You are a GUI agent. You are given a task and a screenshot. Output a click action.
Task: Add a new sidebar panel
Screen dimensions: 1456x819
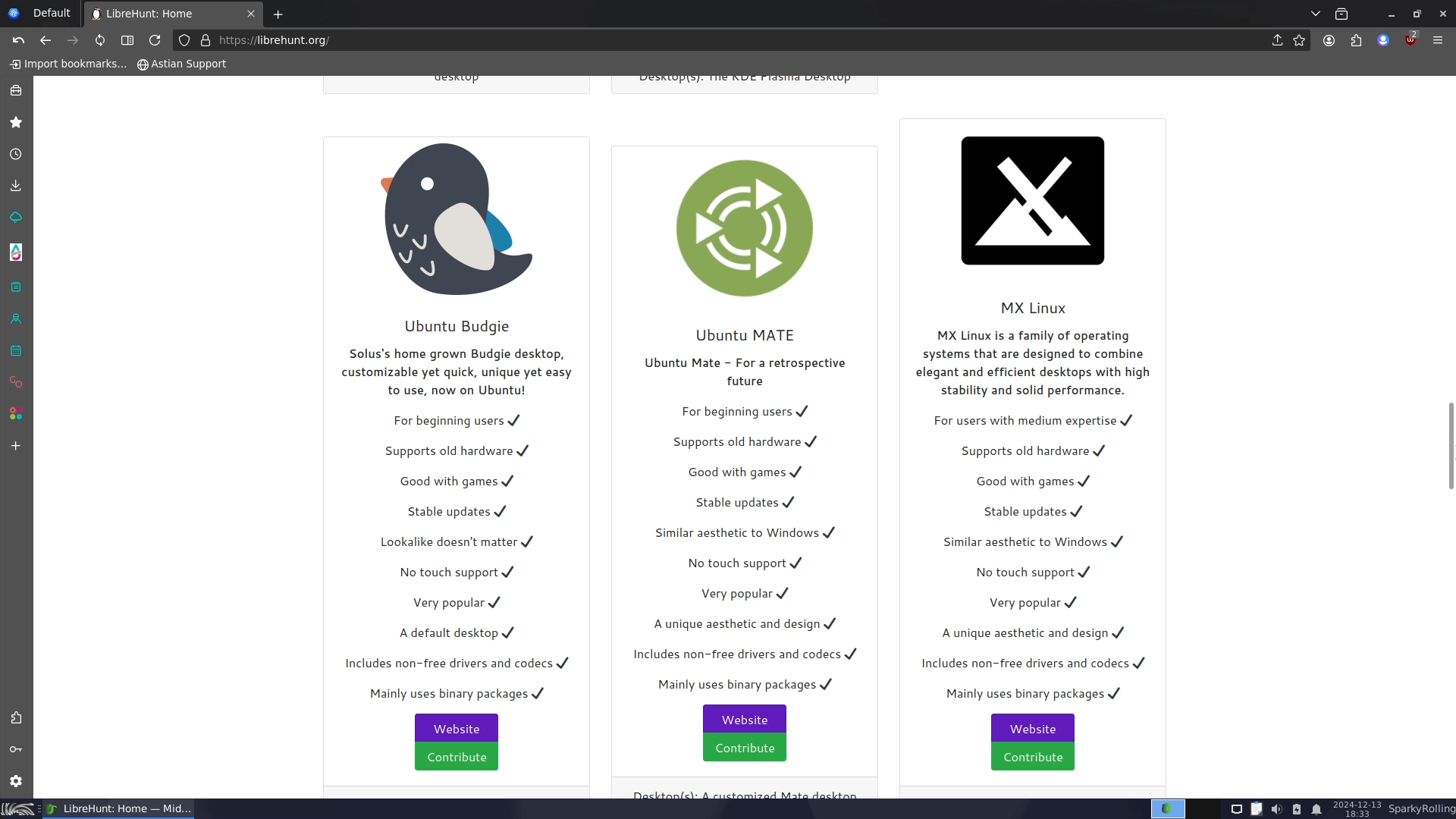[16, 446]
